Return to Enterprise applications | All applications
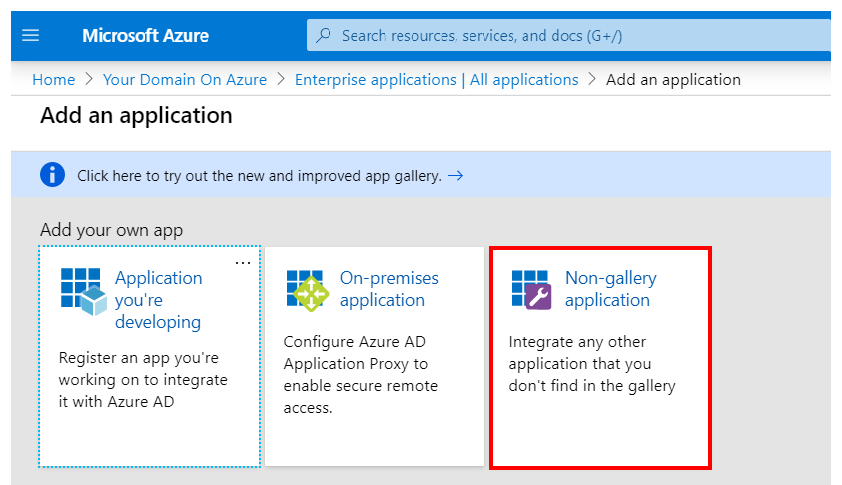The image size is (842, 485). tap(436, 79)
